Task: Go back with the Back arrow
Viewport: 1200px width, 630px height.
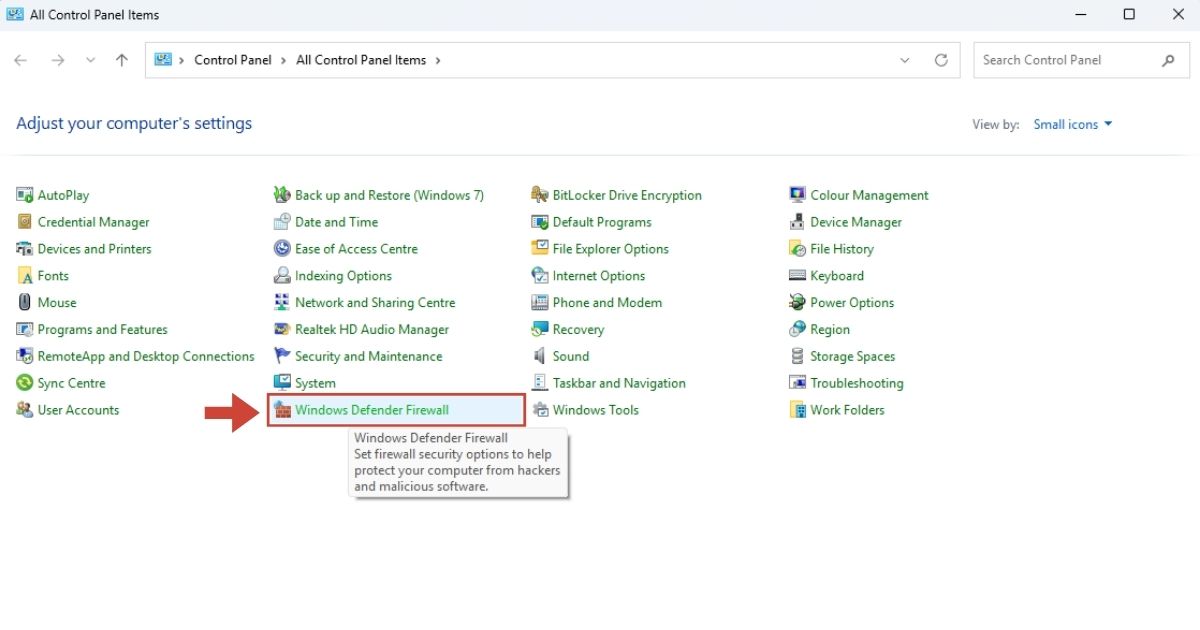Action: [21, 60]
